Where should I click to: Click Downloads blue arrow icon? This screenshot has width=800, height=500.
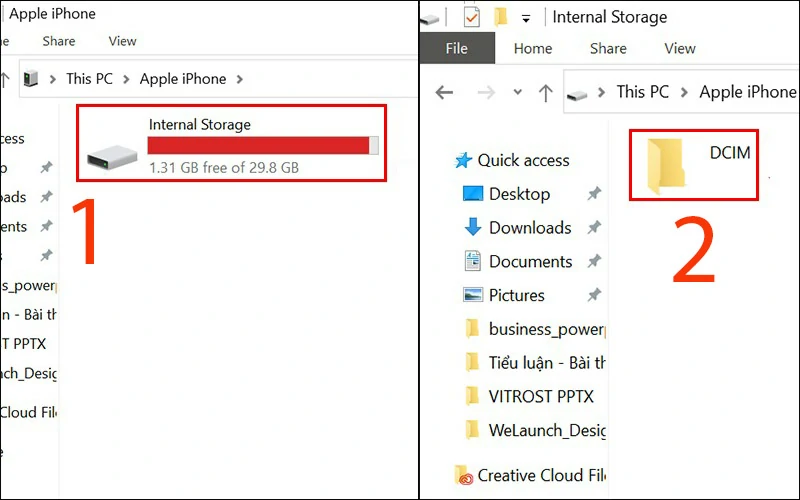click(x=472, y=227)
